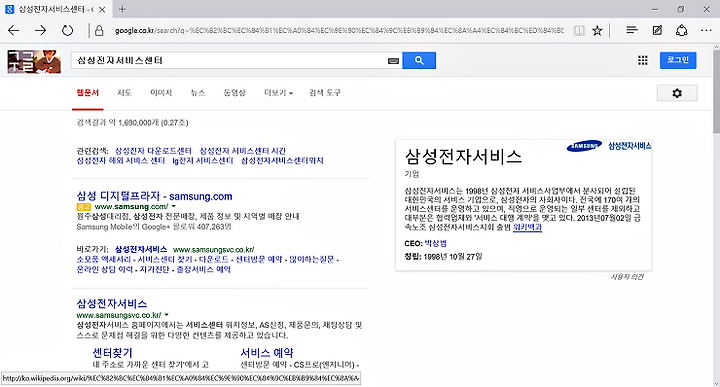The width and height of the screenshot is (720, 387).
Task: Open reading view book icon
Action: pos(579,31)
